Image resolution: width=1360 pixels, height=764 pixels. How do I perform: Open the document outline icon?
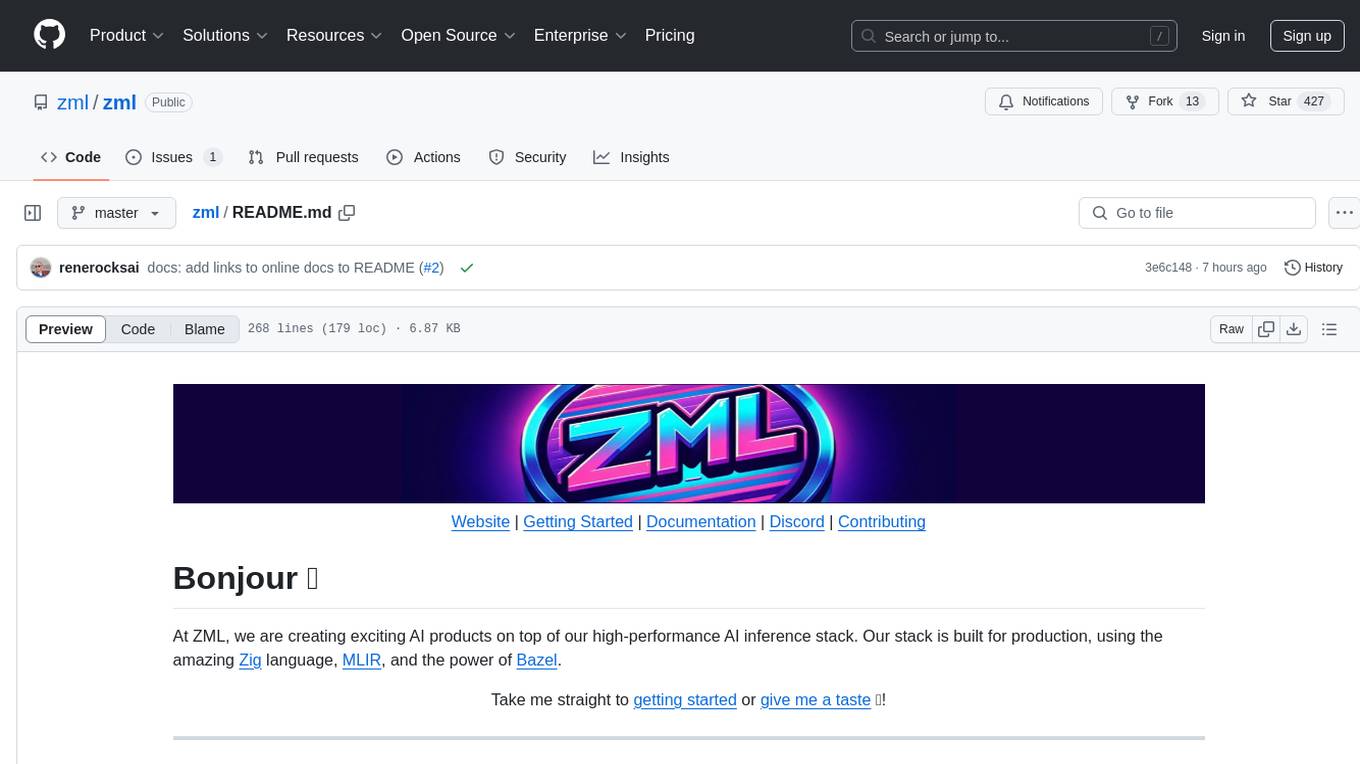(x=1329, y=329)
